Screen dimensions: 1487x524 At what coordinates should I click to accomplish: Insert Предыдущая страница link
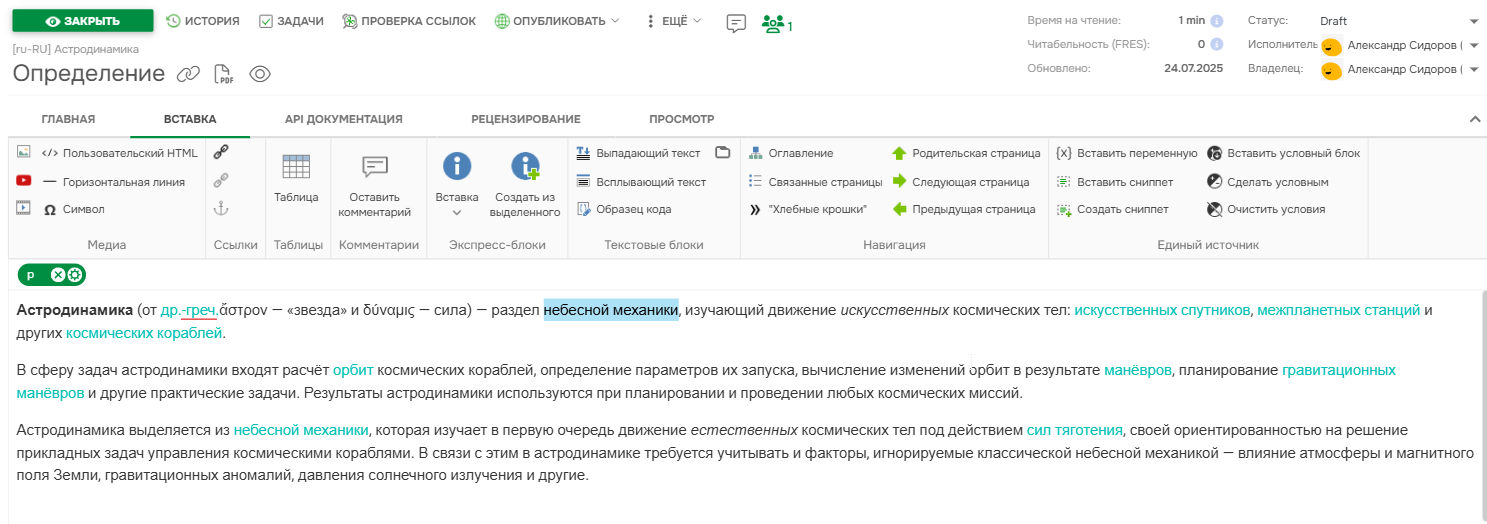(964, 210)
